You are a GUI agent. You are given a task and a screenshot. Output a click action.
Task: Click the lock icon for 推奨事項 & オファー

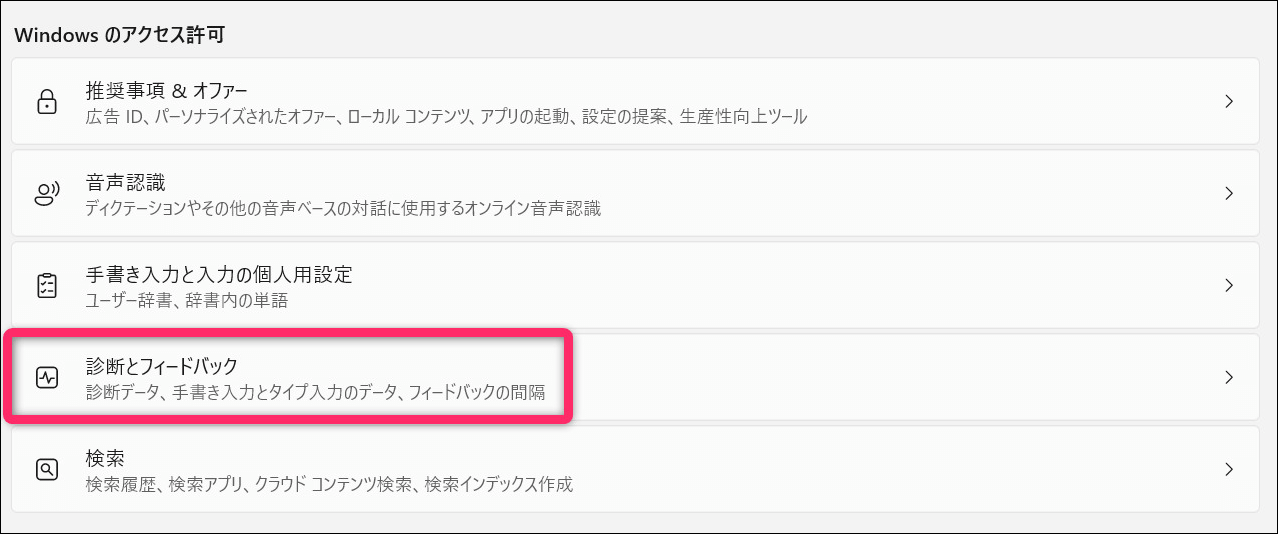click(x=46, y=102)
